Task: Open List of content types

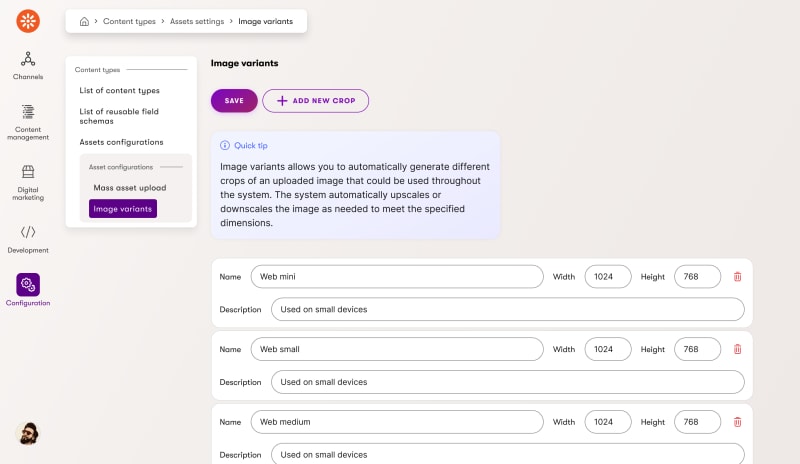Action: coord(119,90)
